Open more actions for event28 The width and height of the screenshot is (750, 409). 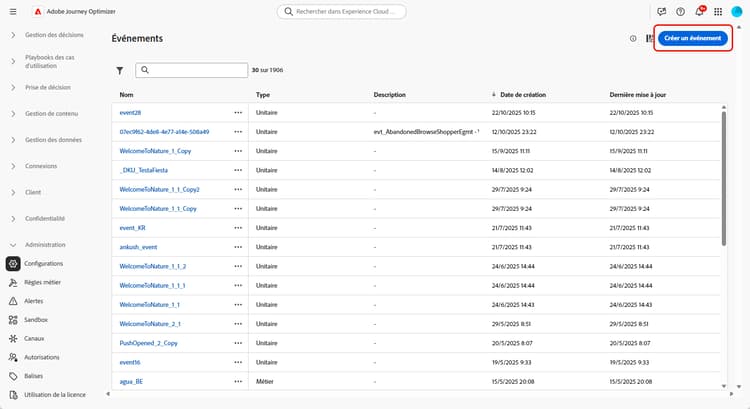pyautogui.click(x=238, y=113)
